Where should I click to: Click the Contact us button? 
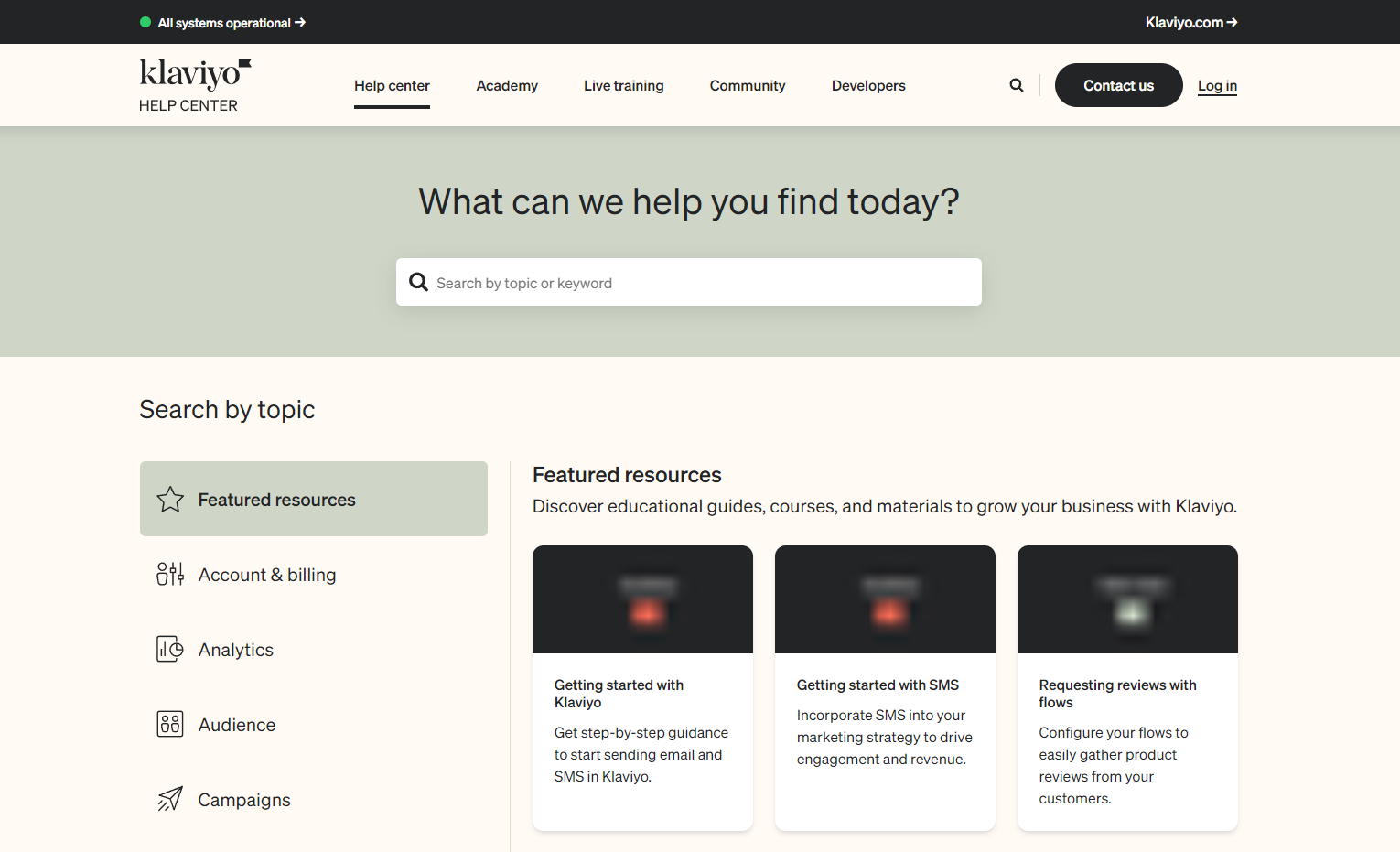coord(1119,85)
